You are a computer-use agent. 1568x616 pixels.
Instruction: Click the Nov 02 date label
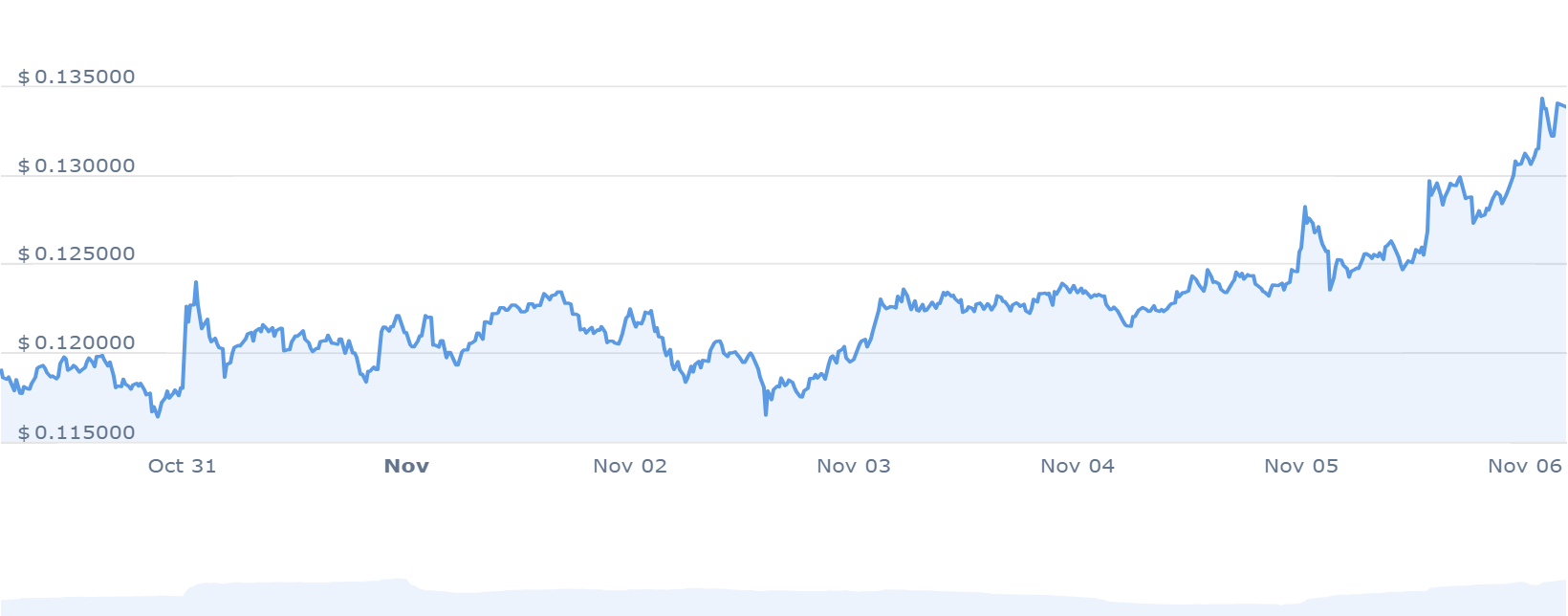(x=630, y=466)
